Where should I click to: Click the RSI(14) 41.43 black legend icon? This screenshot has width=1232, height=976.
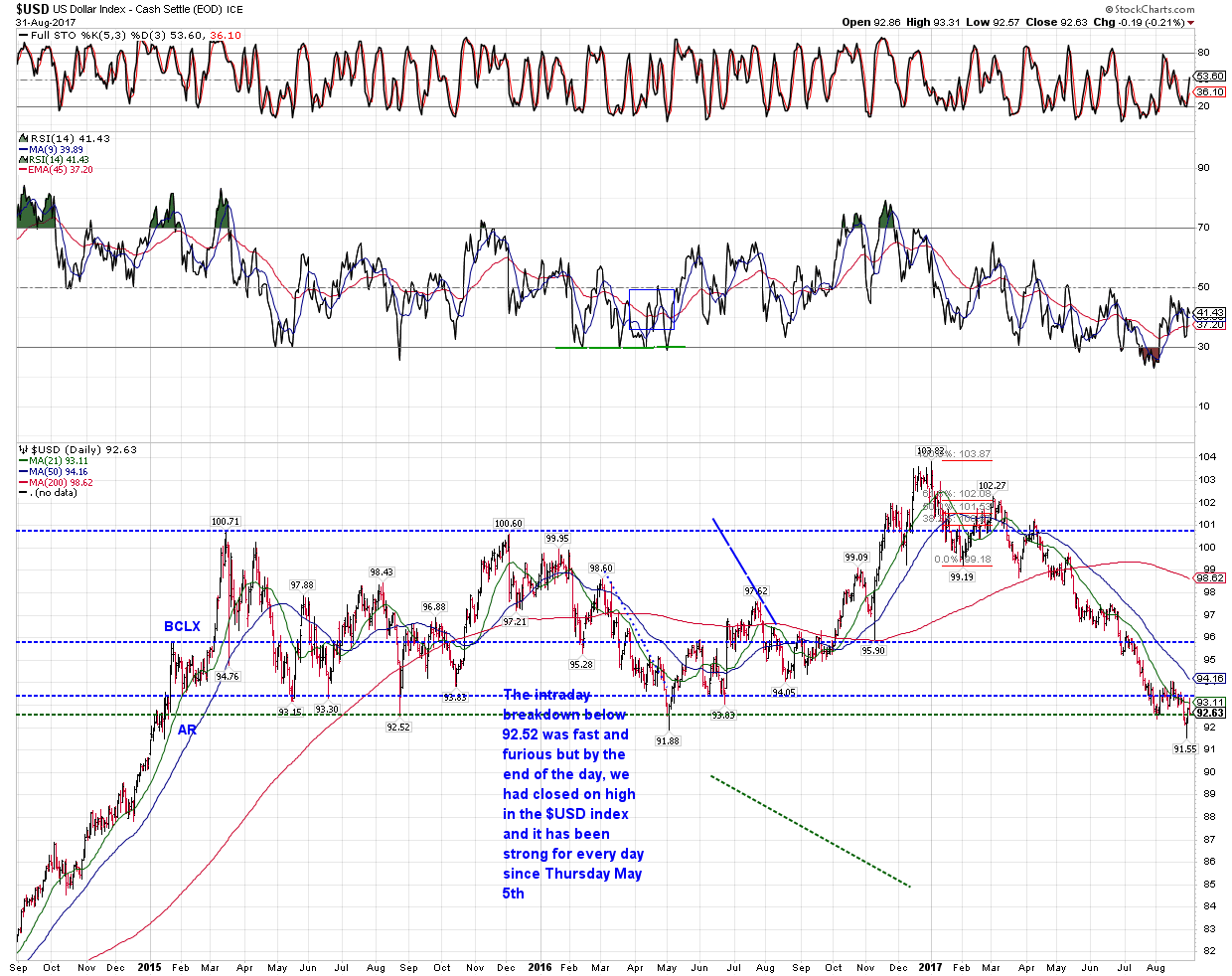point(22,139)
